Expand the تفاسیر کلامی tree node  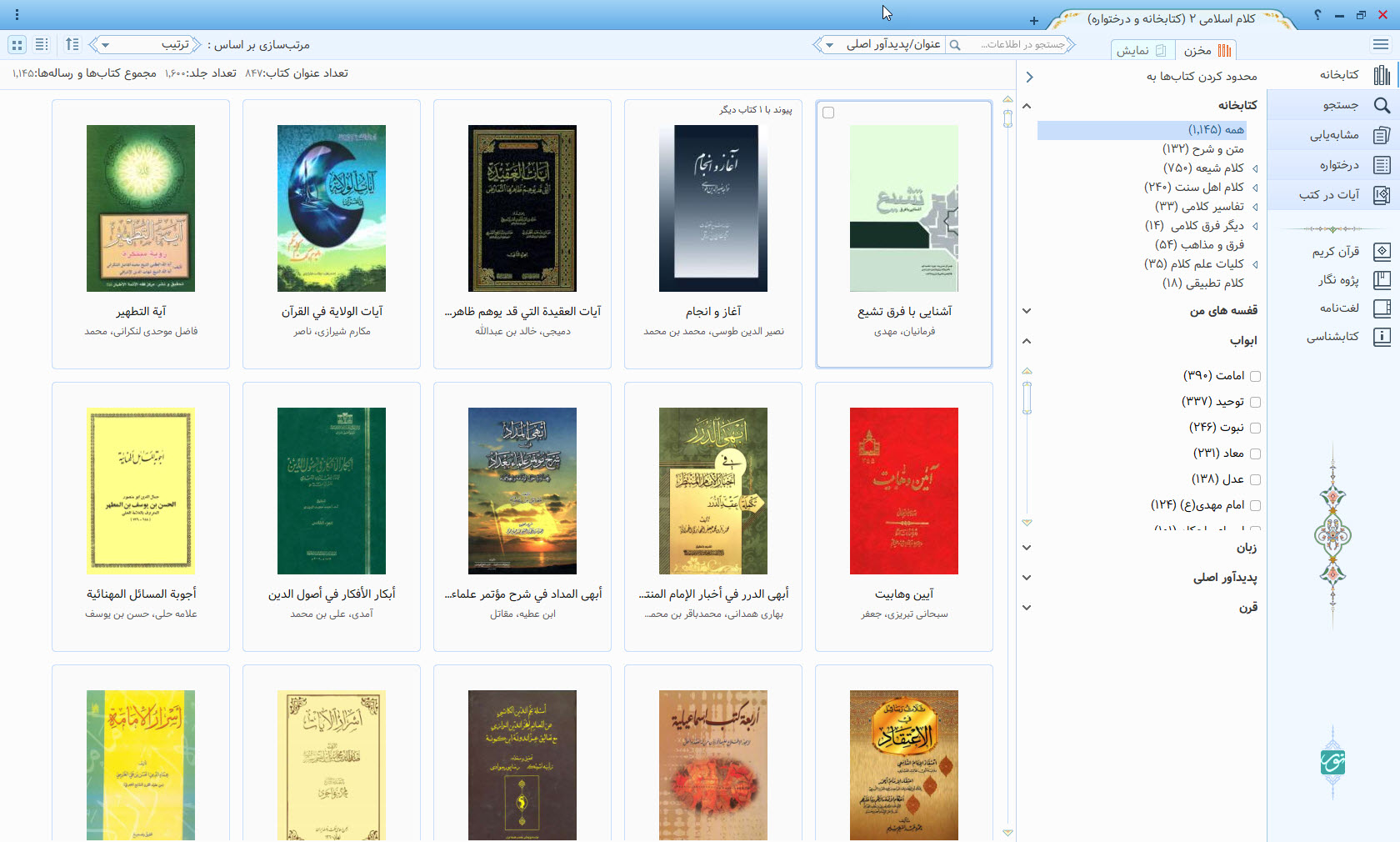click(x=1255, y=207)
